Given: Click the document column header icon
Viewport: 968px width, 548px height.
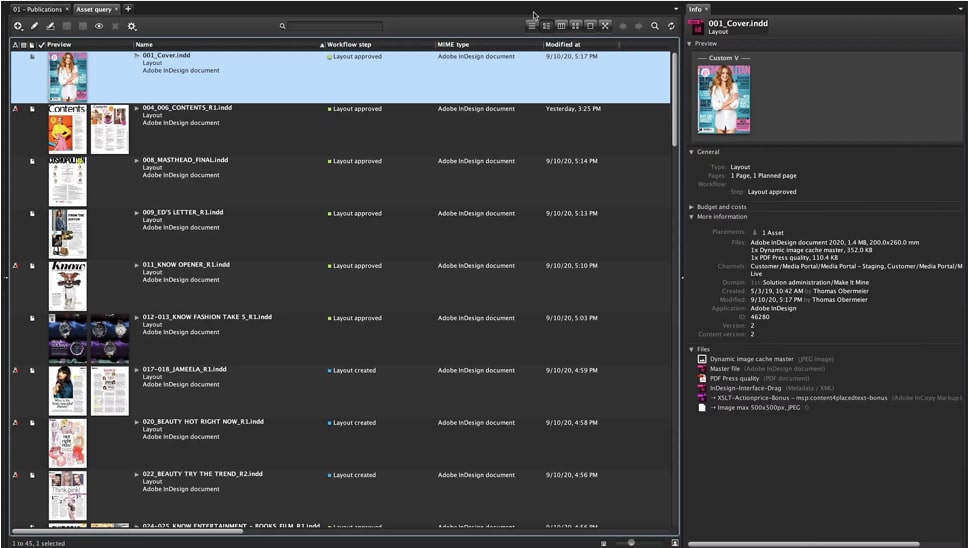Looking at the screenshot, I should [32, 44].
